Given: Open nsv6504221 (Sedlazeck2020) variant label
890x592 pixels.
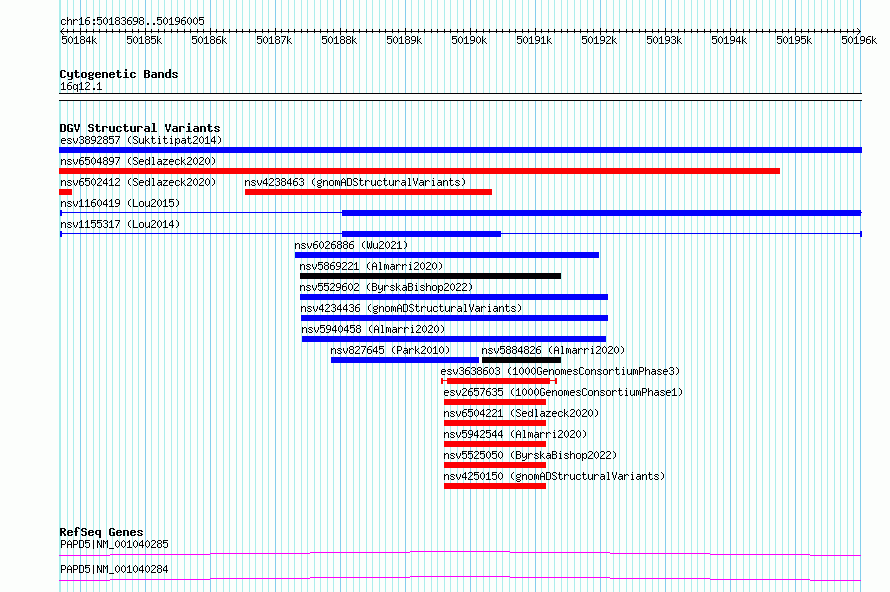Looking at the screenshot, I should coord(521,413).
